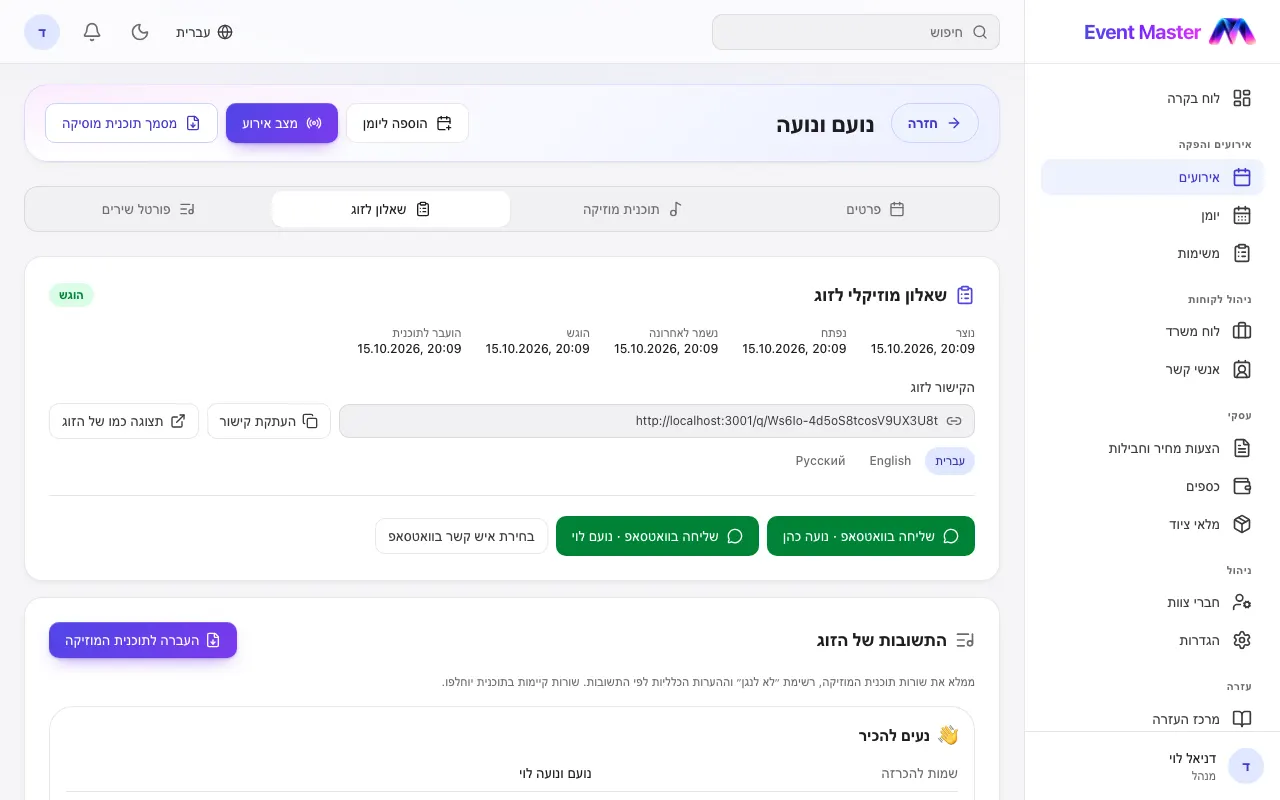Click בחירת איש קשר בוואטסאפ button
1280x800 pixels.
tap(462, 536)
